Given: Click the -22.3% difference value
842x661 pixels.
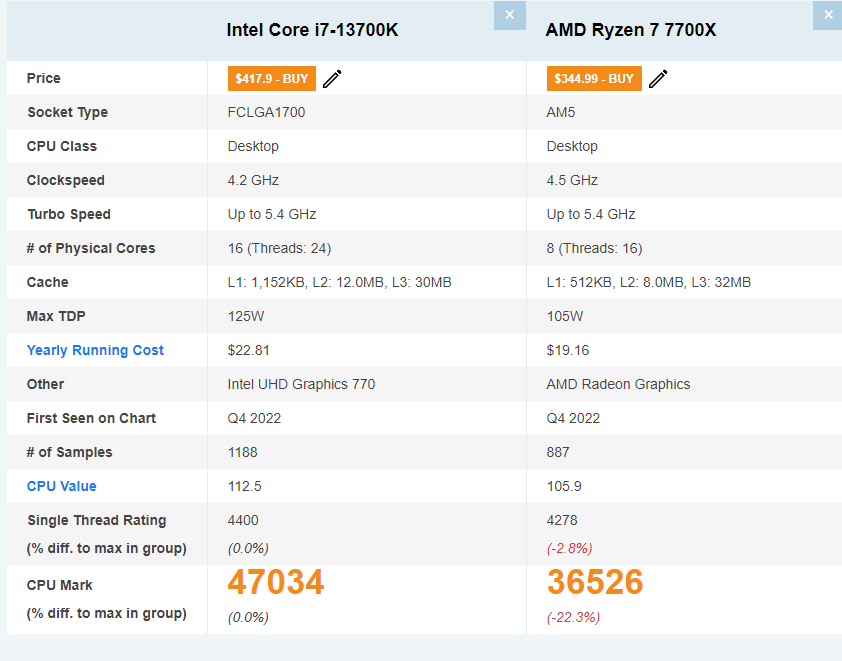Looking at the screenshot, I should pyautogui.click(x=573, y=617).
